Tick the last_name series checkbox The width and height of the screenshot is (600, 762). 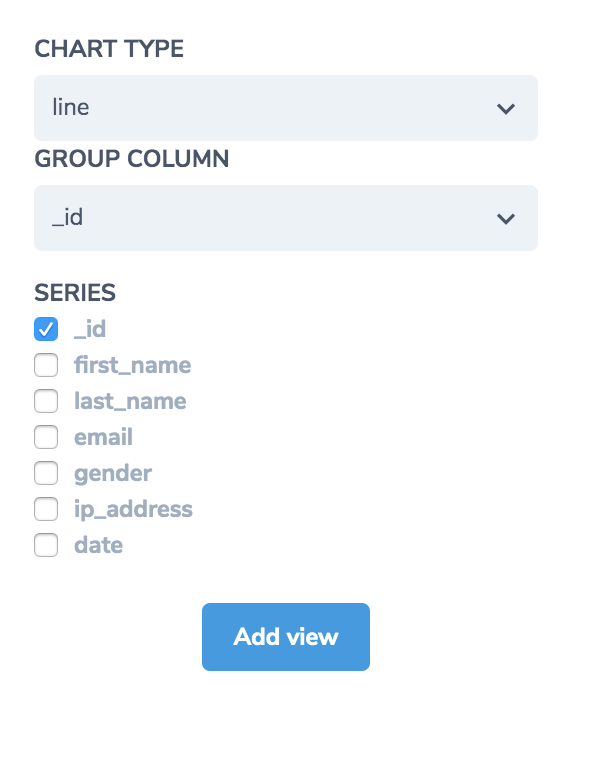46,401
